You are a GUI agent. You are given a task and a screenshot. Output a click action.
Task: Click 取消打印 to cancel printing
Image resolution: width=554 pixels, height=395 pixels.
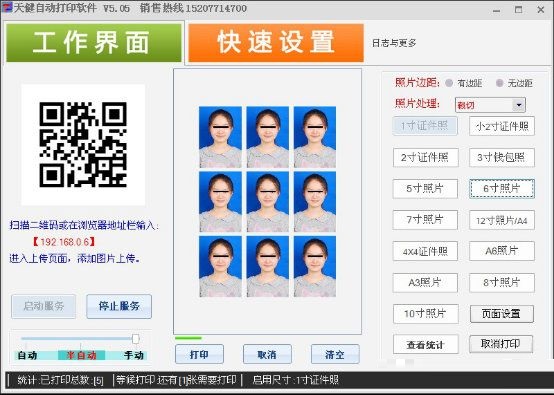[501, 344]
